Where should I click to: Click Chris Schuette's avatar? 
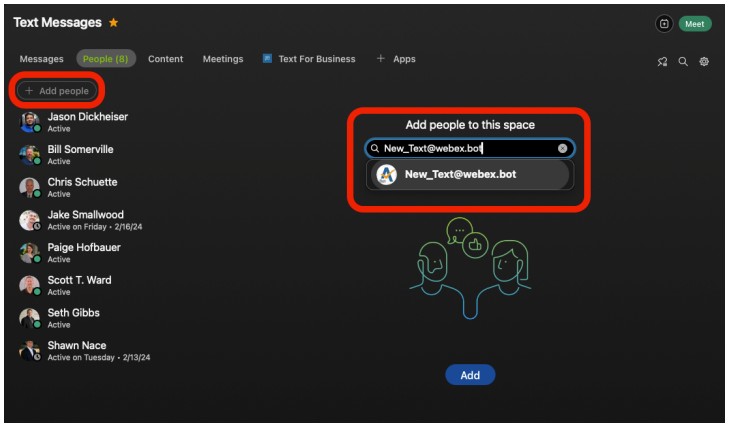point(29,187)
